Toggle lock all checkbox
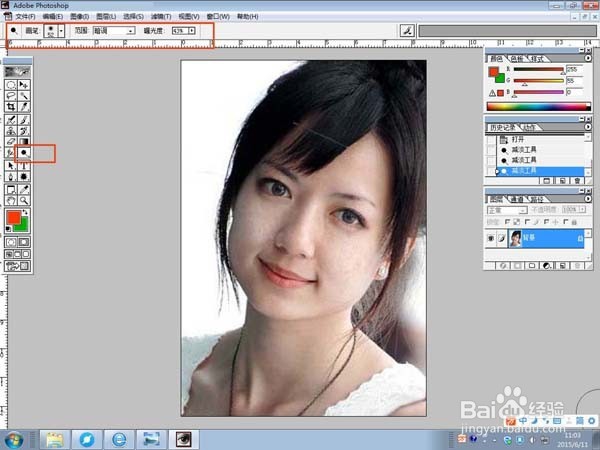The width and height of the screenshot is (600, 450). pyautogui.click(x=566, y=222)
